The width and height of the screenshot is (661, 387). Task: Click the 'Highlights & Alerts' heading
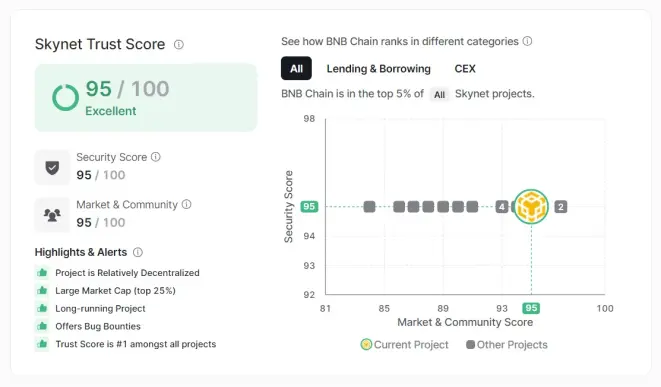coord(81,252)
